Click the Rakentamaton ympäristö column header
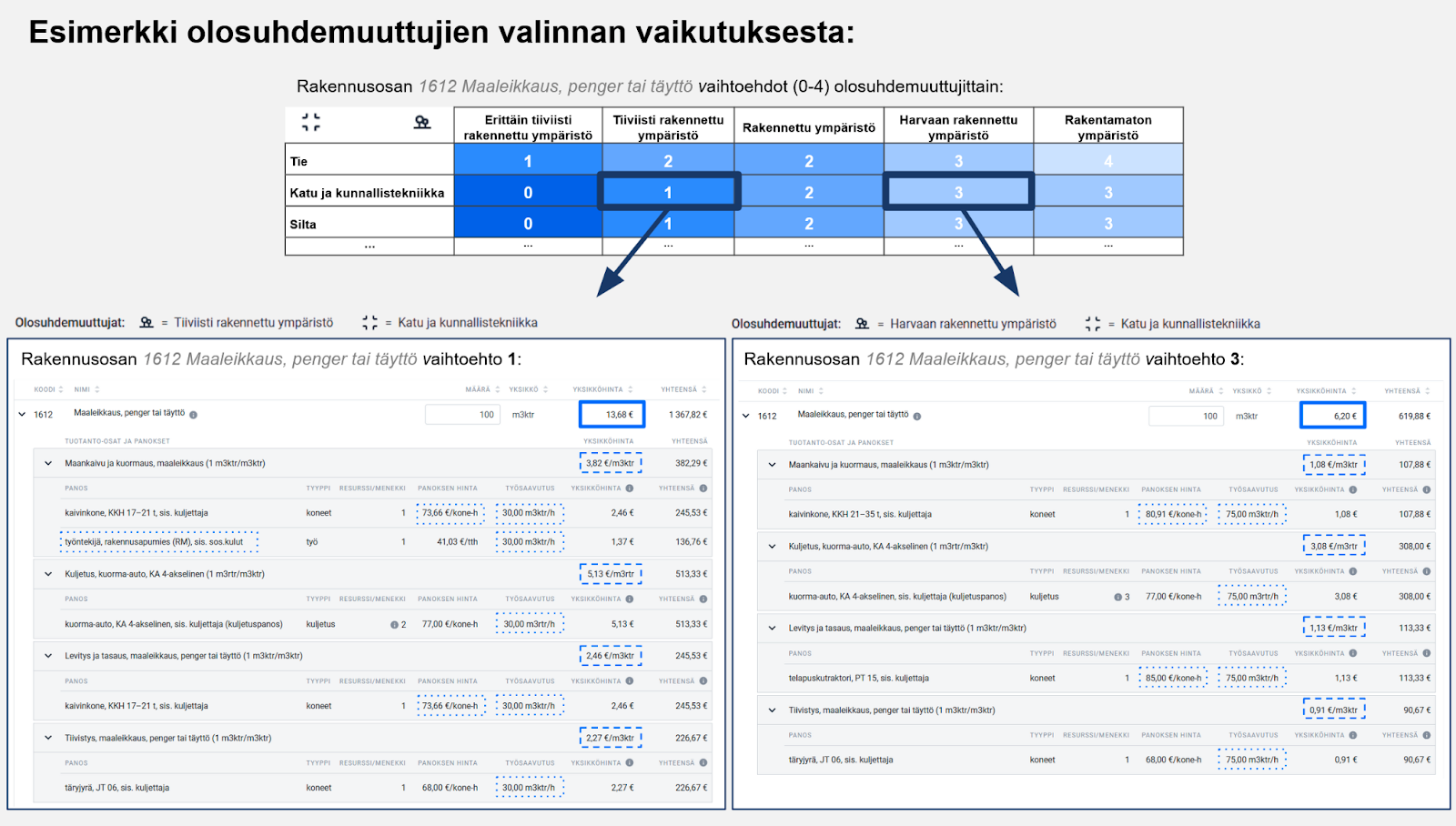Screen dimensions: 1456x826 point(1108,127)
